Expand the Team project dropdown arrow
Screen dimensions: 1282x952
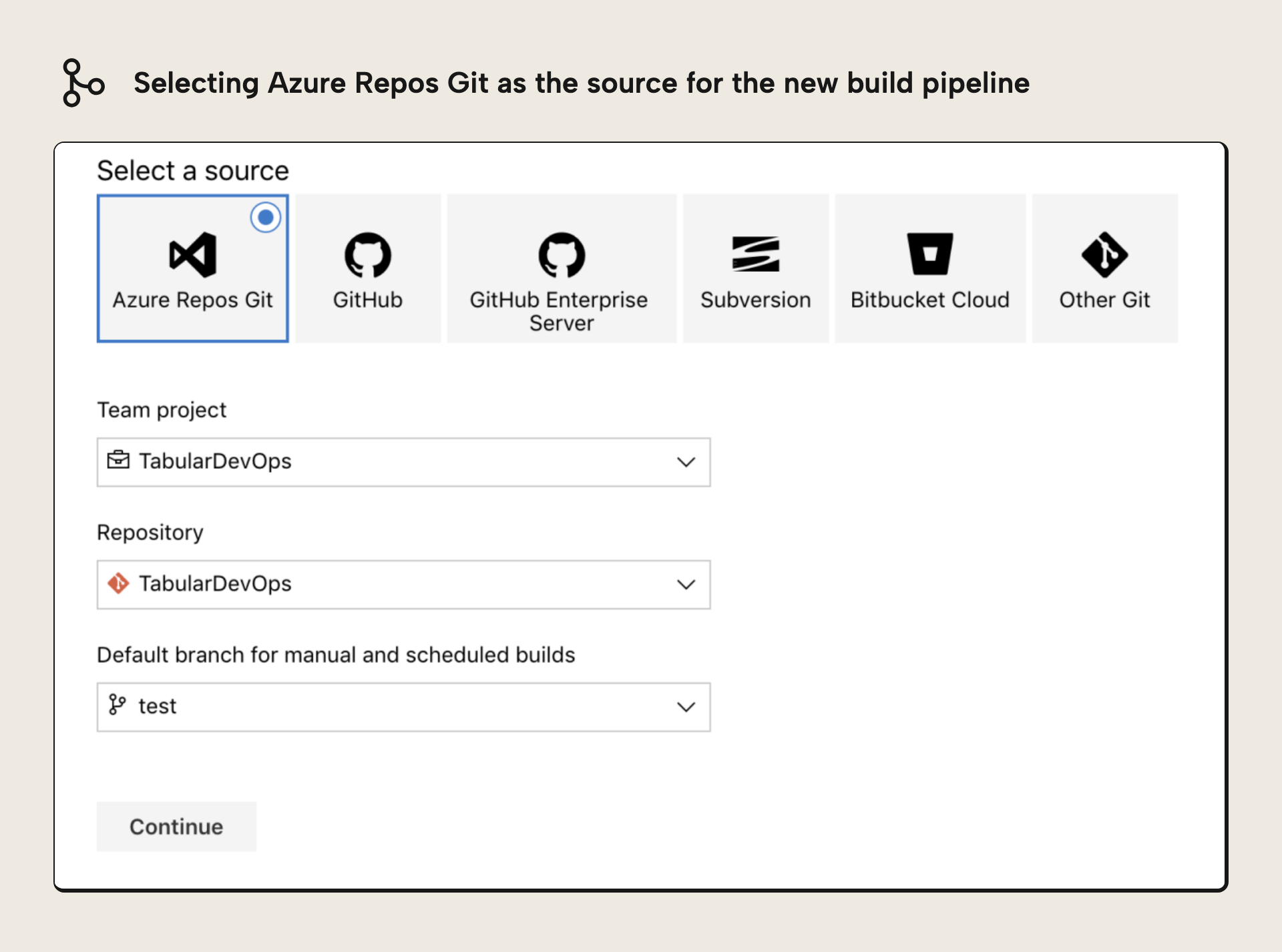click(686, 462)
